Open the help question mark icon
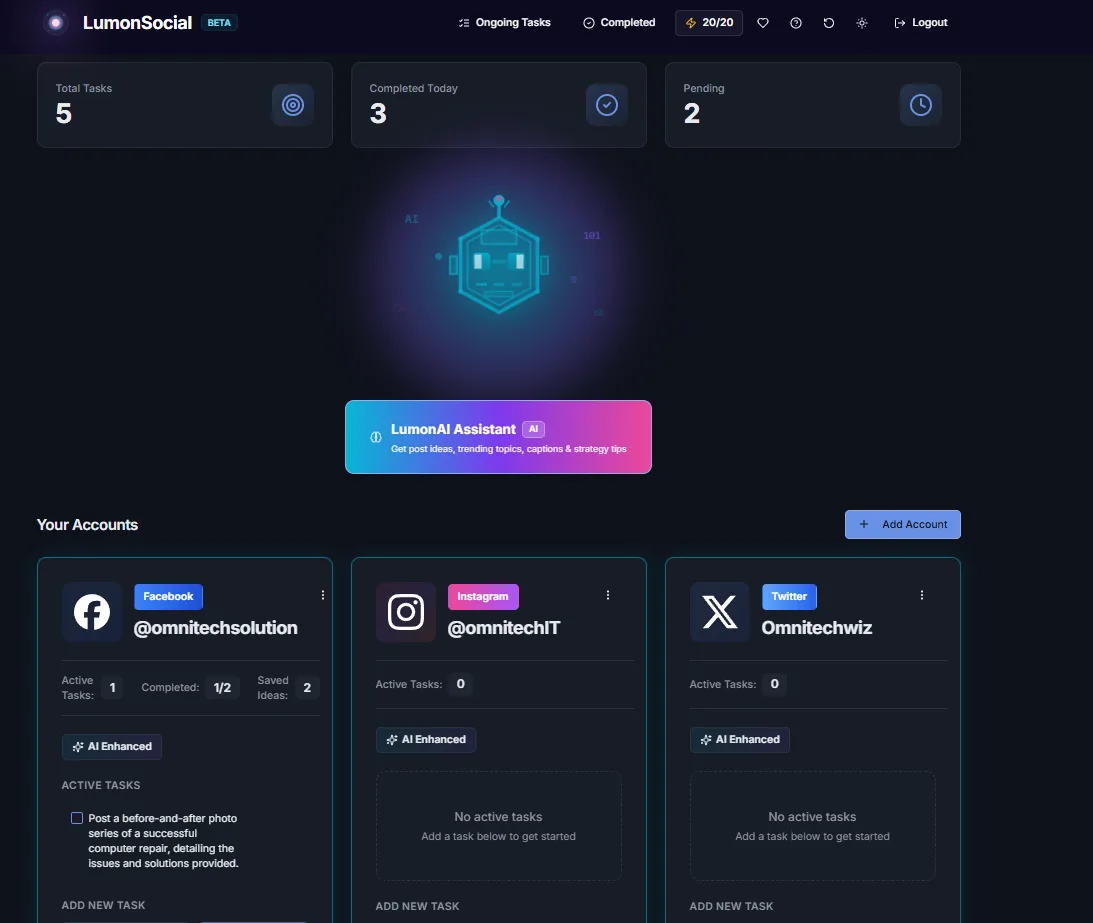 coord(795,23)
